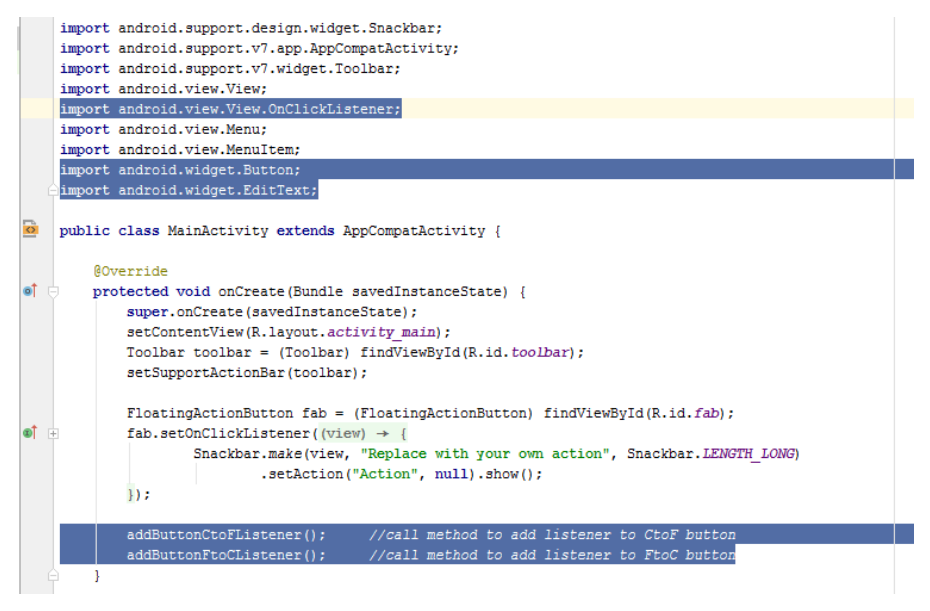Click the onCreate method name in its signature
Viewport: 930px width, 611px height.
tap(251, 291)
